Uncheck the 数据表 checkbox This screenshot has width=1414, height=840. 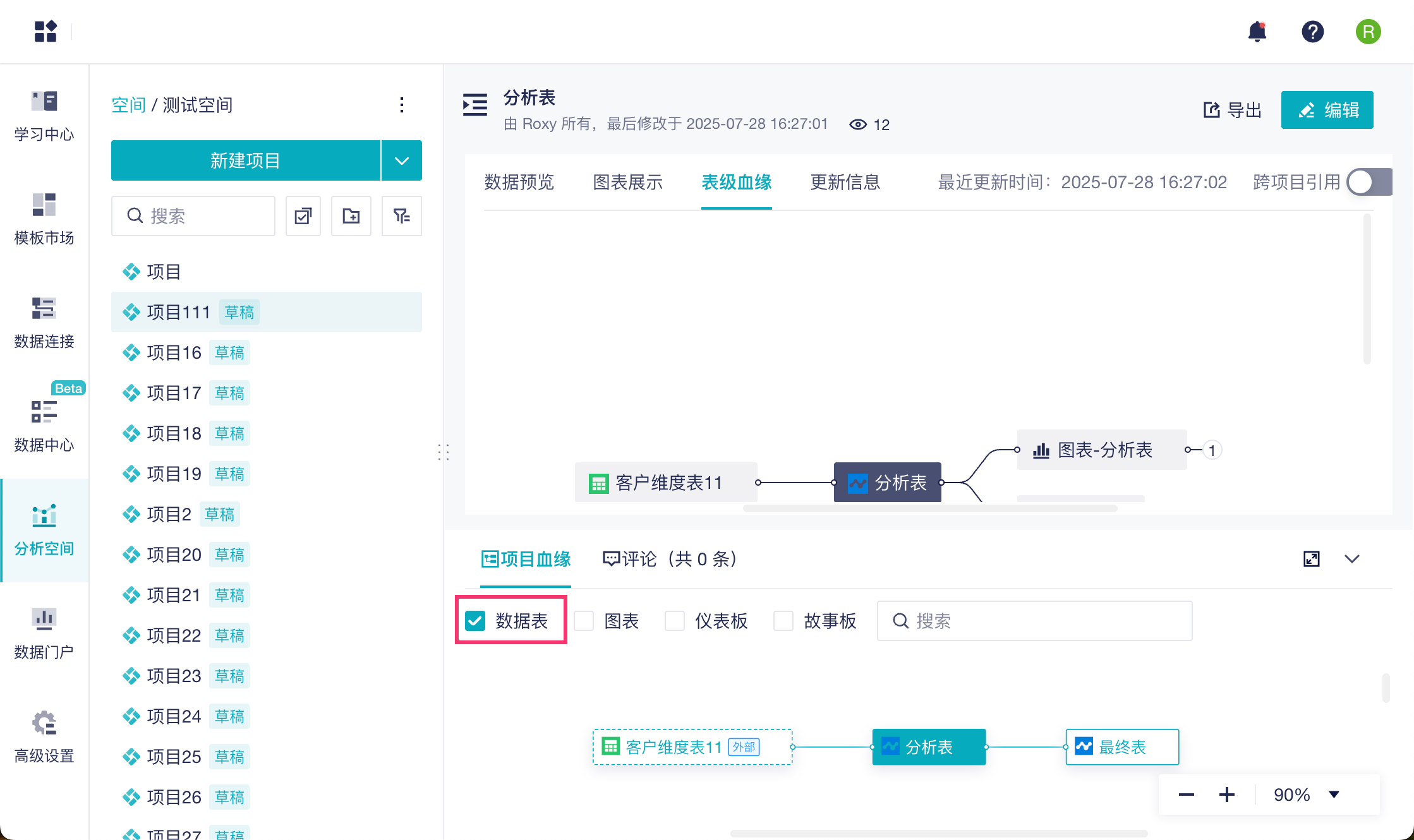coord(475,621)
